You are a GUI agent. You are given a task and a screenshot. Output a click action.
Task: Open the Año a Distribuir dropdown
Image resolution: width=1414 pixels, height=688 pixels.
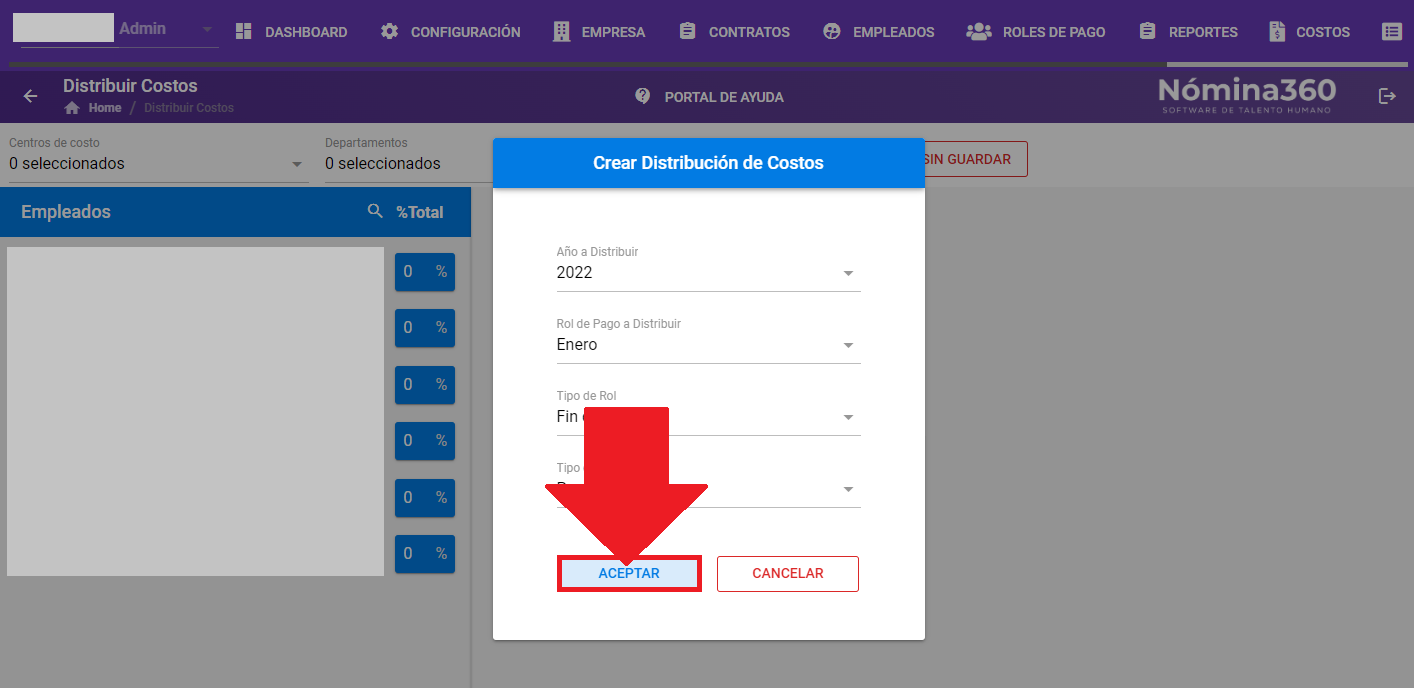click(708, 269)
